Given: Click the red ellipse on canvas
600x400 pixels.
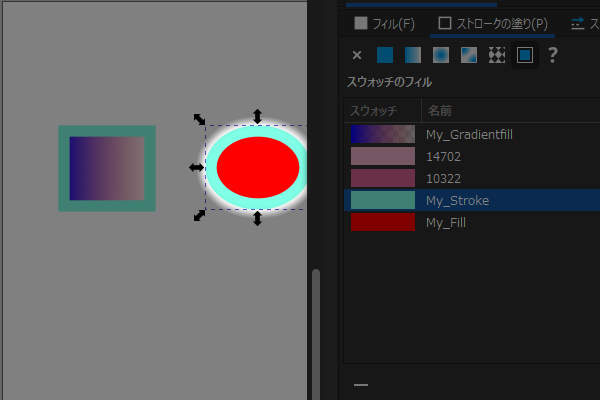Looking at the screenshot, I should coord(258,167).
